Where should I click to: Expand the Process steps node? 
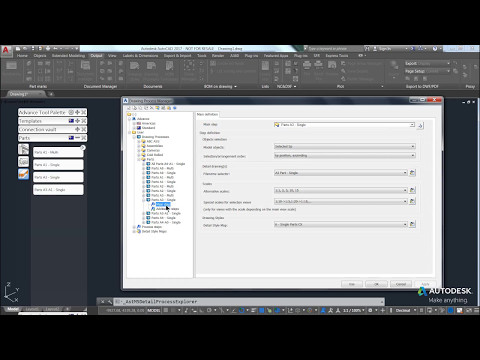click(x=134, y=227)
